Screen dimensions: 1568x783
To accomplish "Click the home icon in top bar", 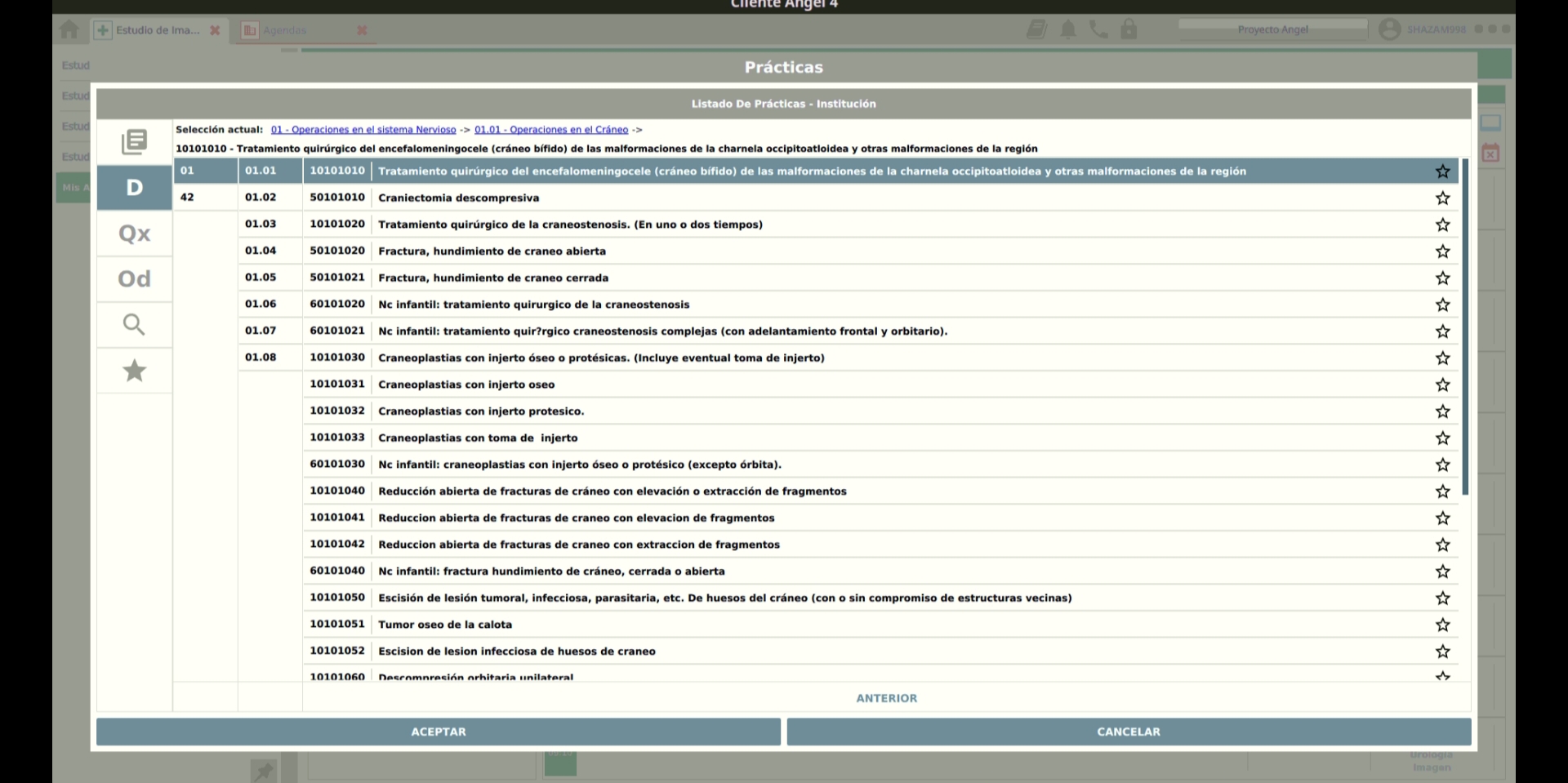I will pos(69,30).
